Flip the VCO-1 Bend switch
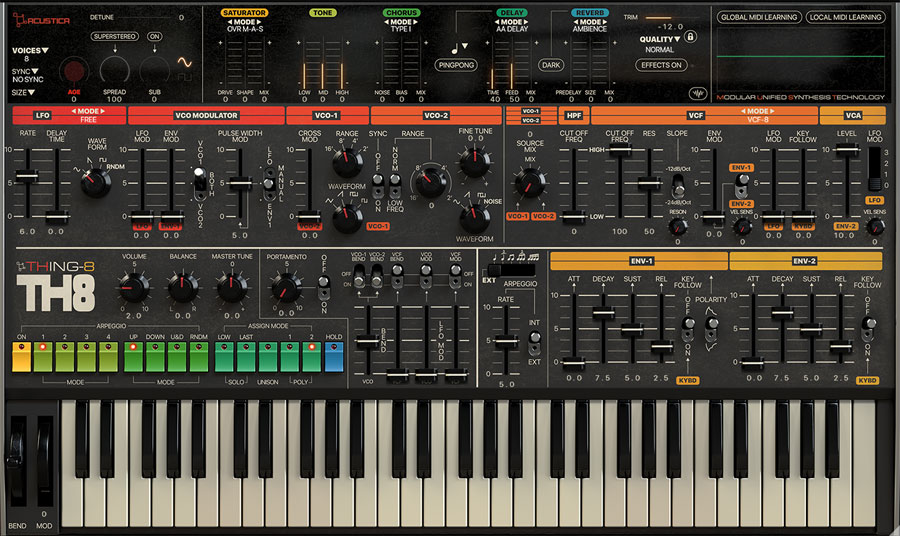This screenshot has height=536, width=900. coord(359,278)
